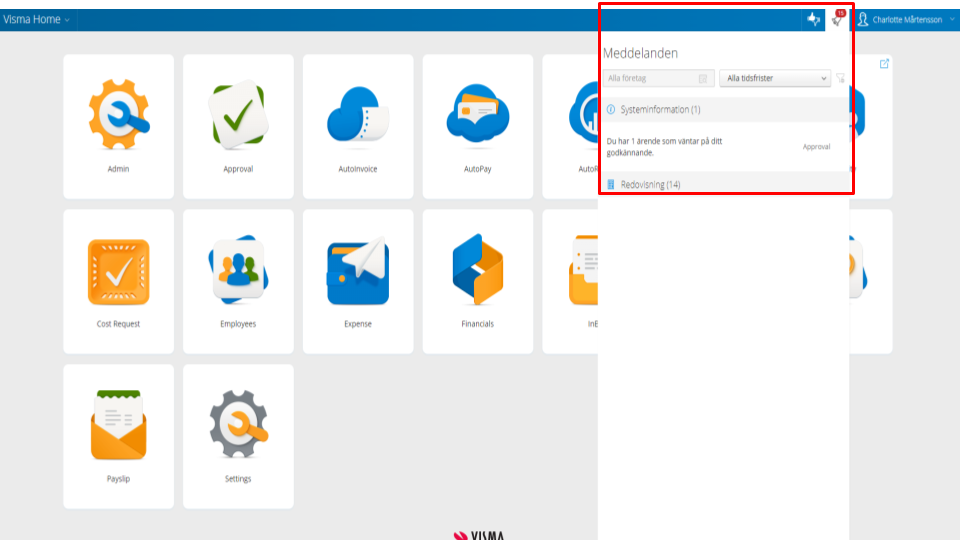This screenshot has width=960, height=540.
Task: Open the Payslip app tile
Action: pos(118,437)
